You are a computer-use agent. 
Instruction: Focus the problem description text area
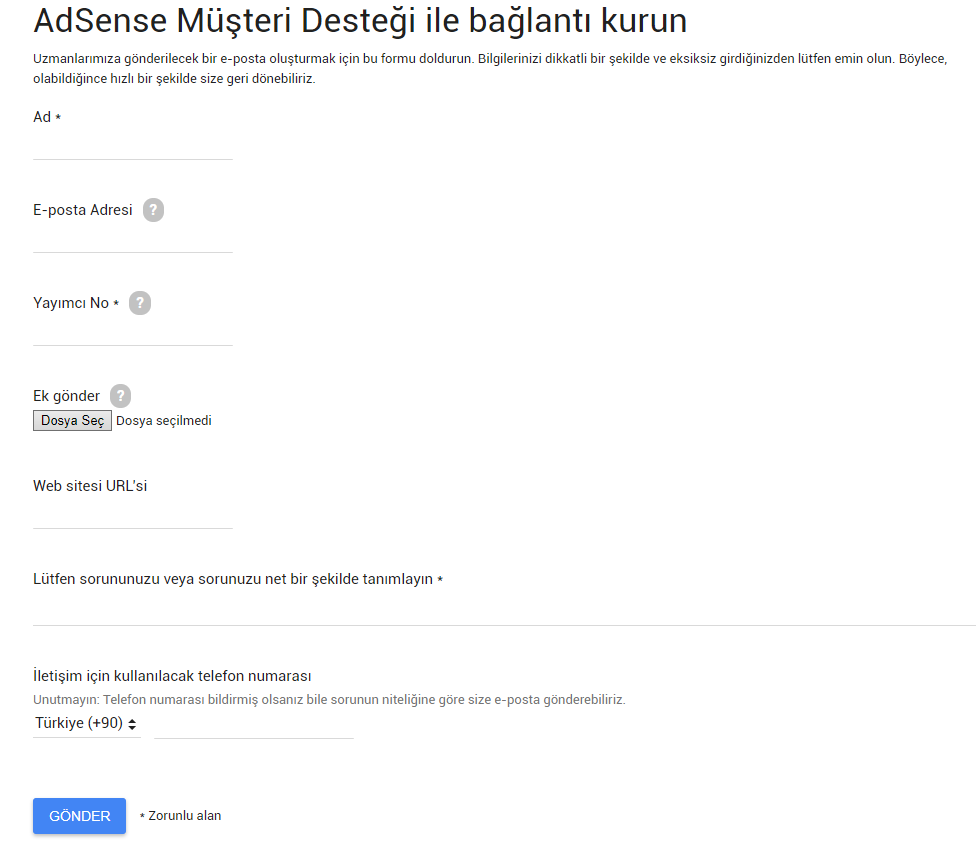coord(504,610)
